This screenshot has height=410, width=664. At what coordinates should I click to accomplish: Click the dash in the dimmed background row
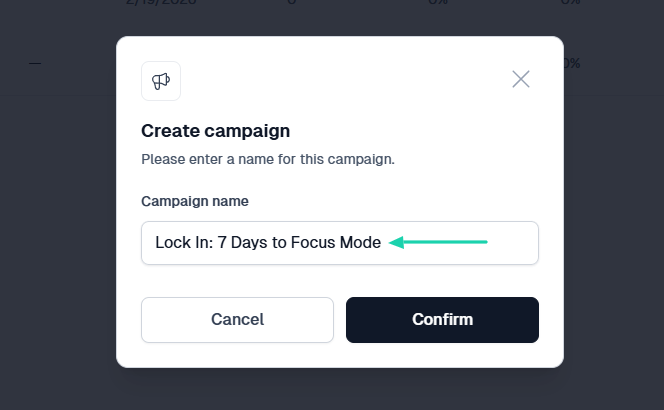point(35,64)
